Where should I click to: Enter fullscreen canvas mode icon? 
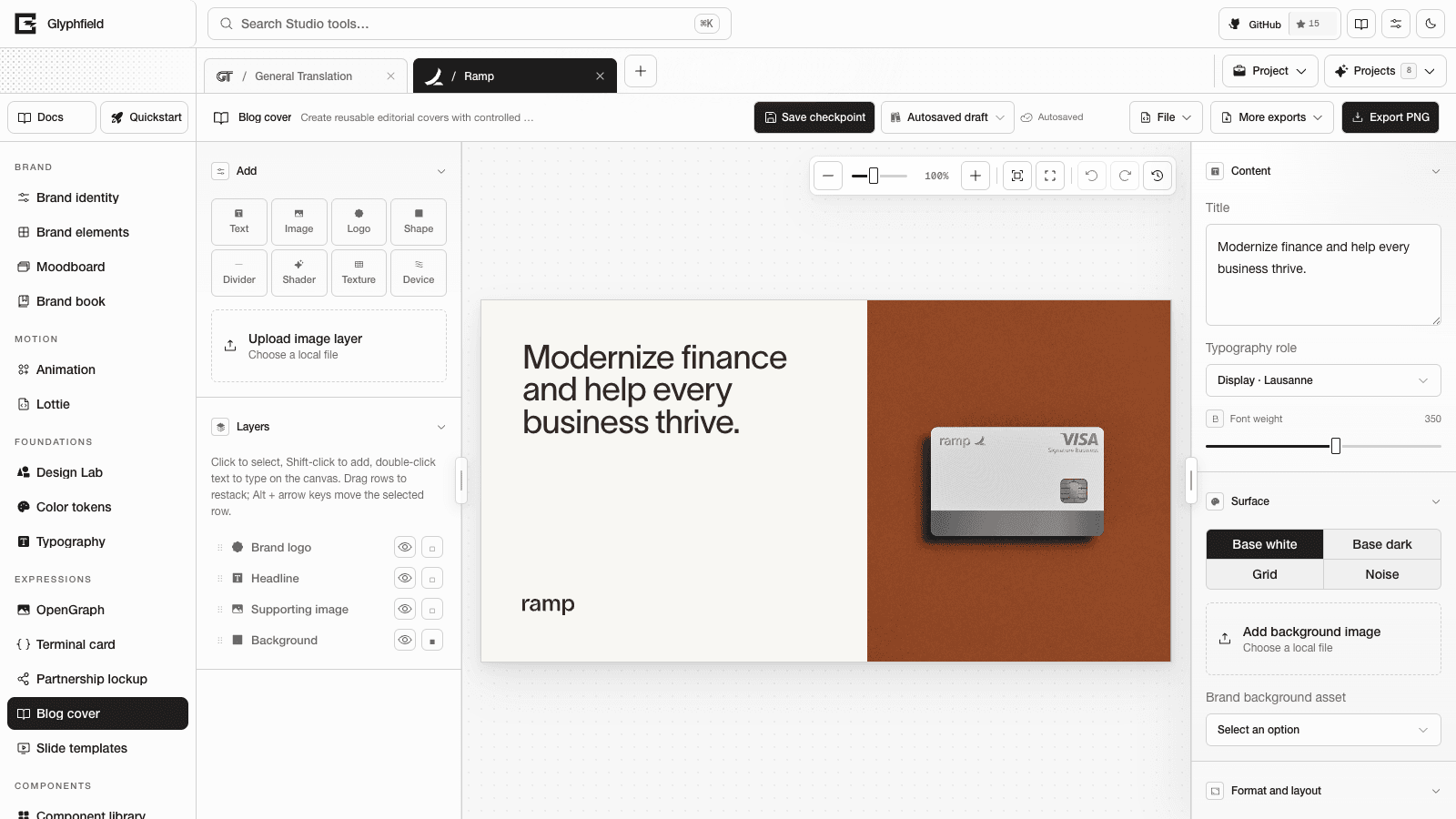[1050, 176]
